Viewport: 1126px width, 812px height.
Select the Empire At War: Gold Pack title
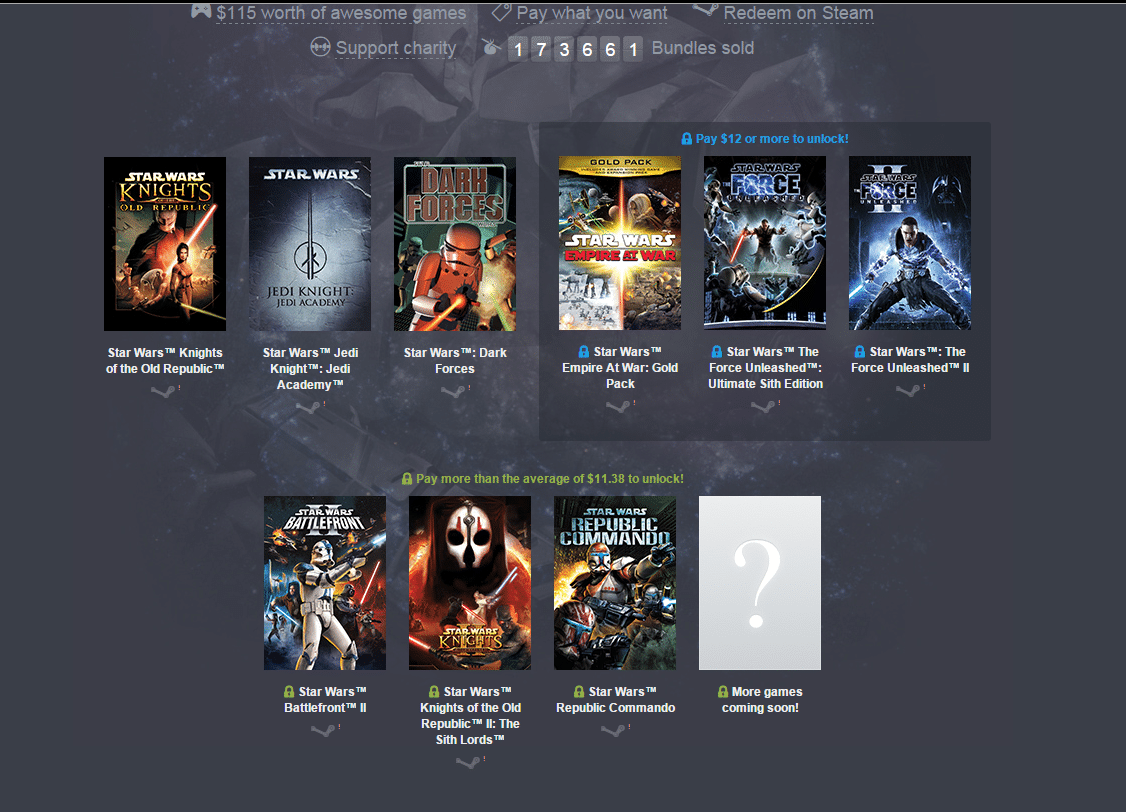[620, 368]
